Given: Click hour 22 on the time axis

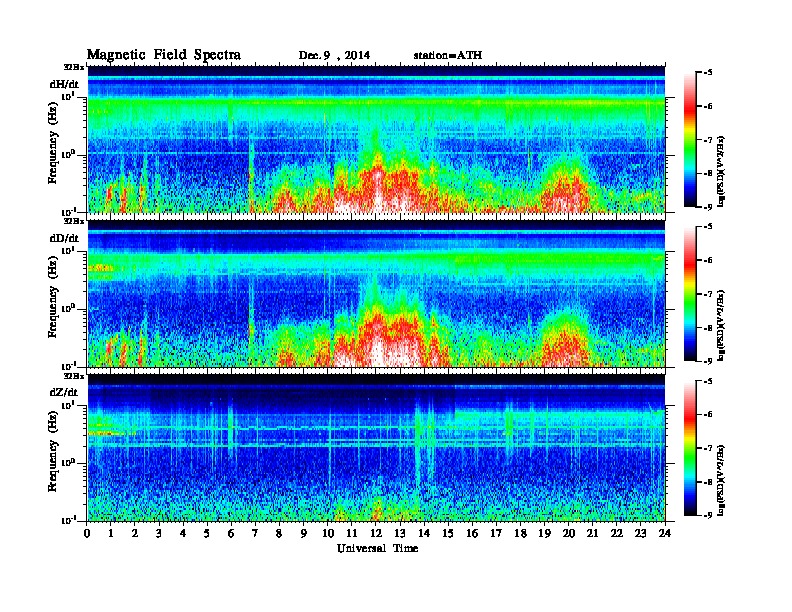Looking at the screenshot, I should [x=617, y=533].
